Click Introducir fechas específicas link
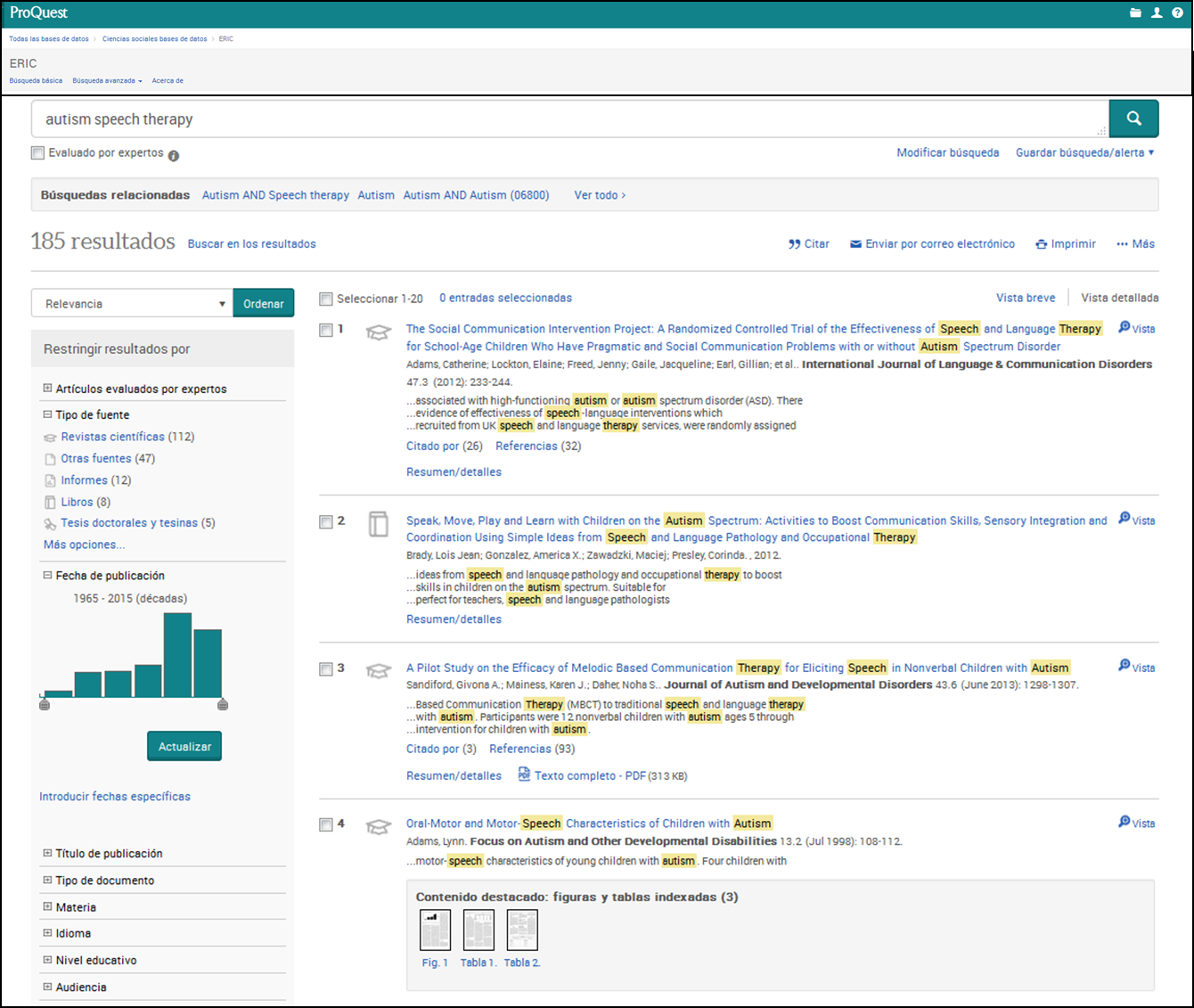The height and width of the screenshot is (1008, 1194). click(115, 797)
